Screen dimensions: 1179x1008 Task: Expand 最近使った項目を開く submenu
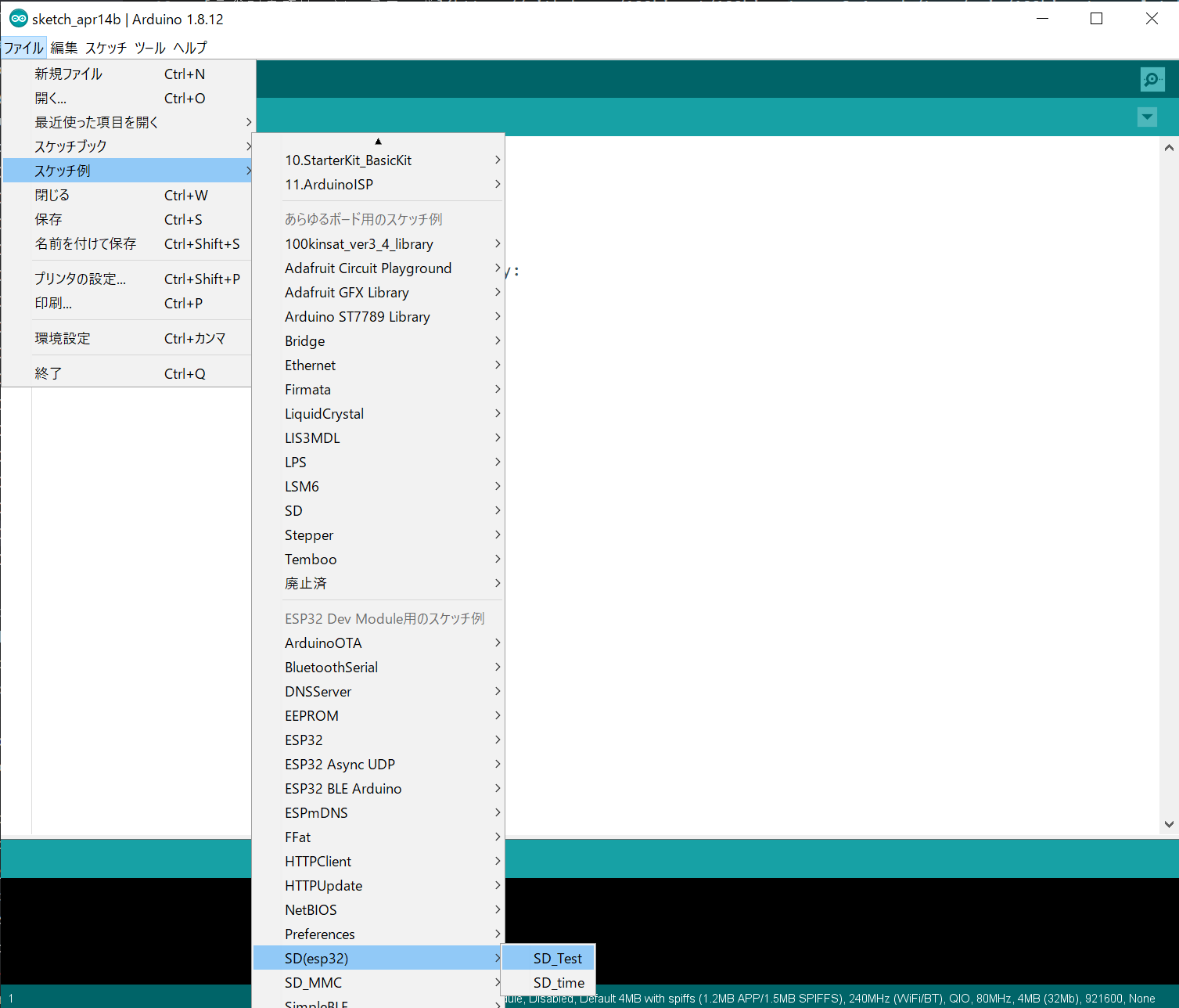coord(96,122)
